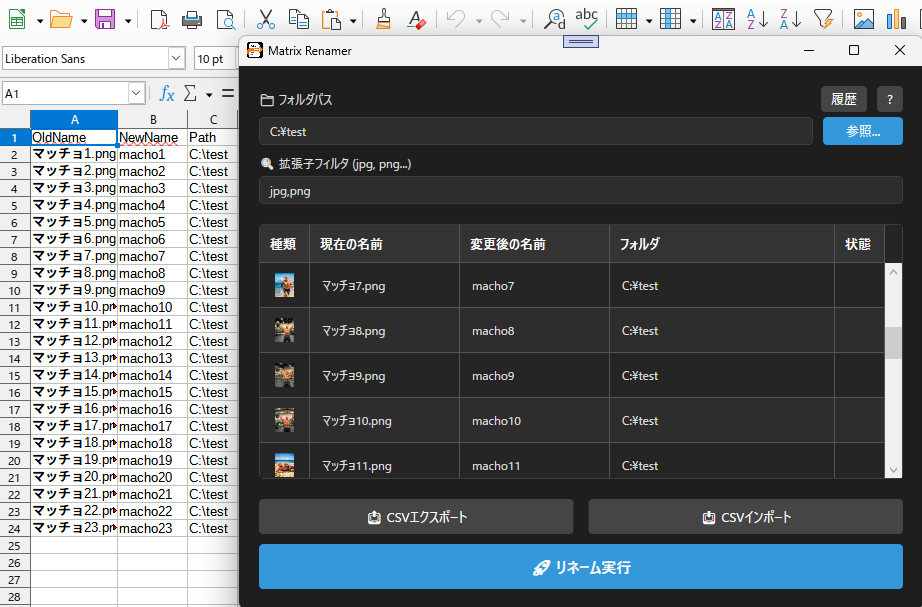Open the 履歴 history button
The image size is (922, 607).
843,99
